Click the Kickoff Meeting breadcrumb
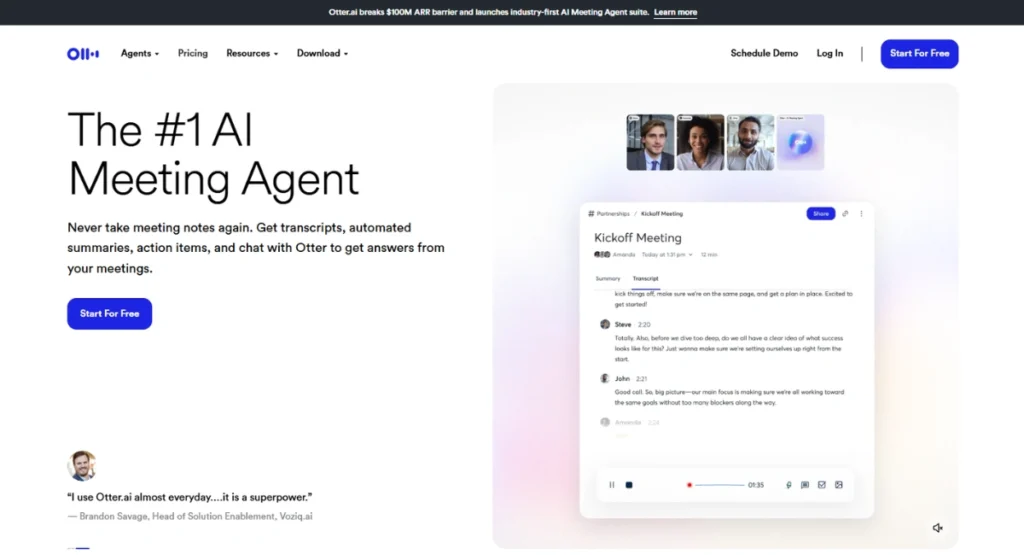 tap(662, 214)
